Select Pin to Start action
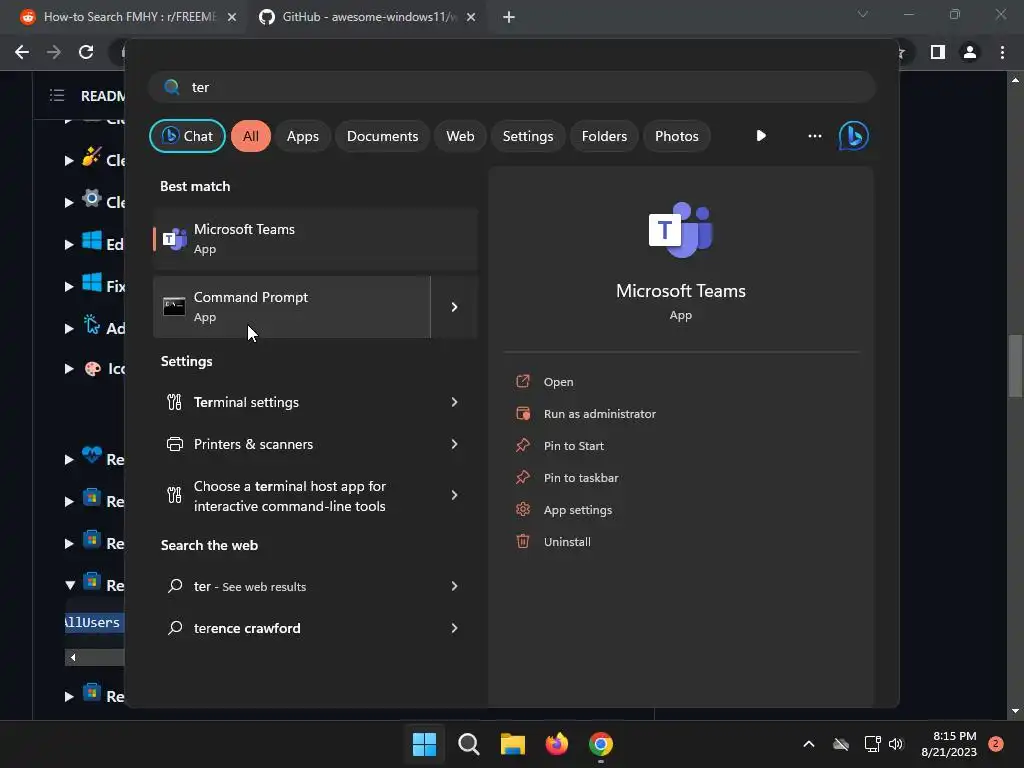This screenshot has height=768, width=1024. point(573,446)
